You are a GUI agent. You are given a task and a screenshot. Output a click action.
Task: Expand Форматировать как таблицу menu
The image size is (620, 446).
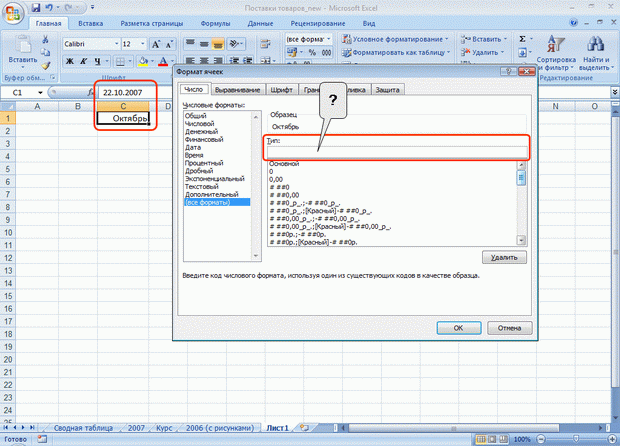[x=396, y=52]
